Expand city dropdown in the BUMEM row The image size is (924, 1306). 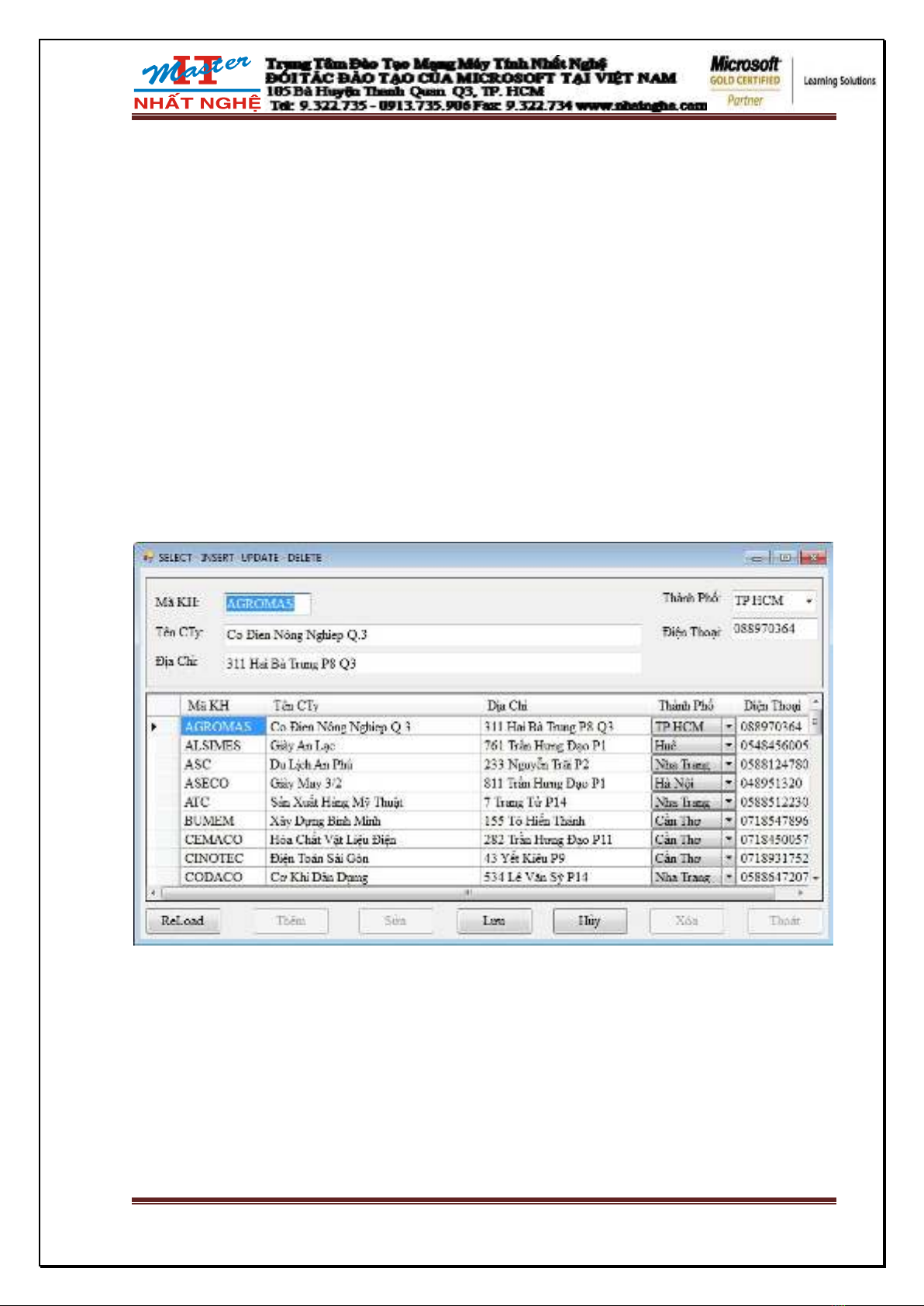coord(728,821)
